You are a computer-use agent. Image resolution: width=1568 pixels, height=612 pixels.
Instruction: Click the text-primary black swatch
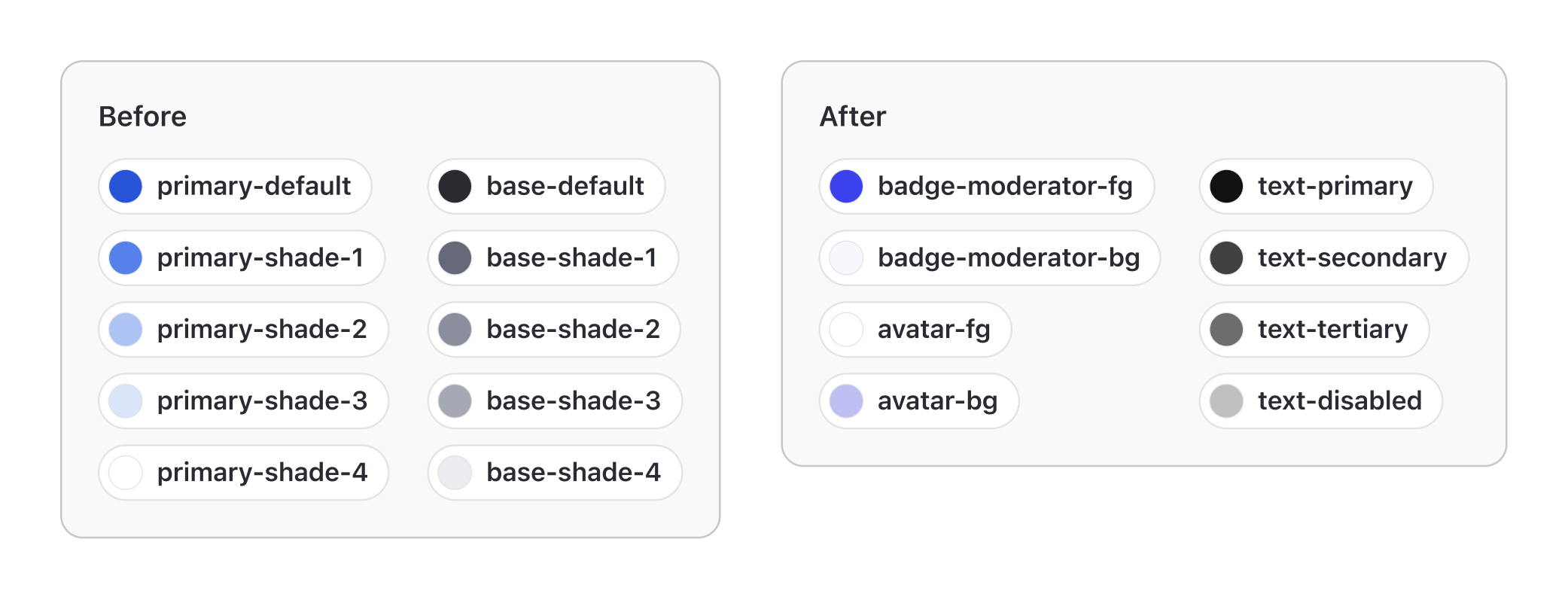(1226, 187)
